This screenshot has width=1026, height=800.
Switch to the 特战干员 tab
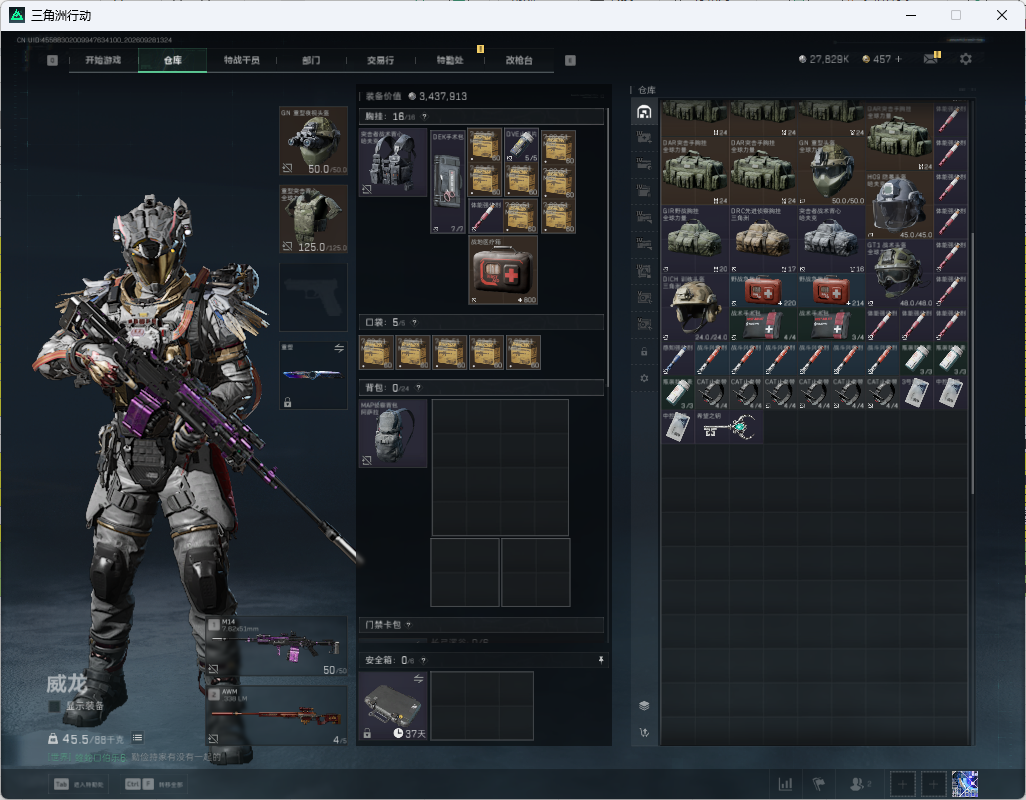tap(242, 60)
